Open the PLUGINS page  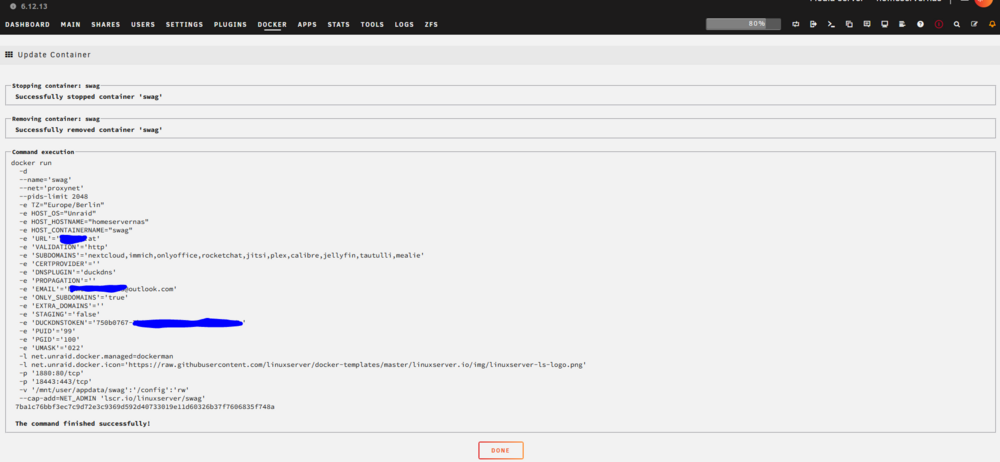(230, 25)
